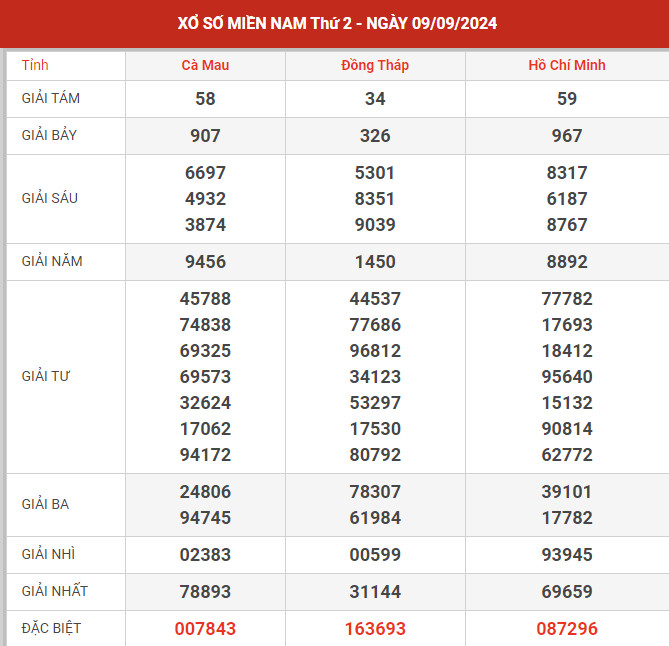Click giải tư number 62772
This screenshot has height=646, width=669.
point(567,455)
